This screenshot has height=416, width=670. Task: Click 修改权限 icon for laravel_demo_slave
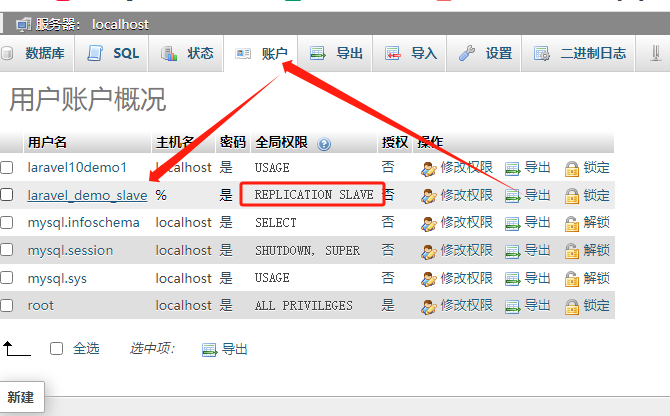429,196
